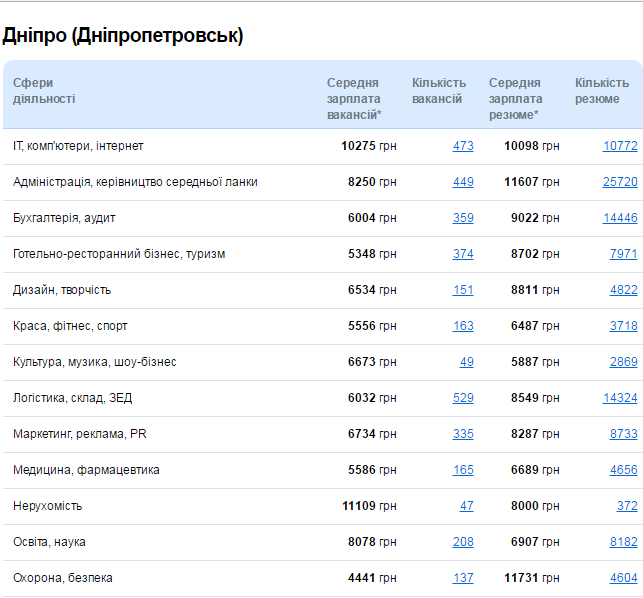
Task: Select 'Культура, музика, шоу-бізнес' row label
Action: [x=94, y=362]
